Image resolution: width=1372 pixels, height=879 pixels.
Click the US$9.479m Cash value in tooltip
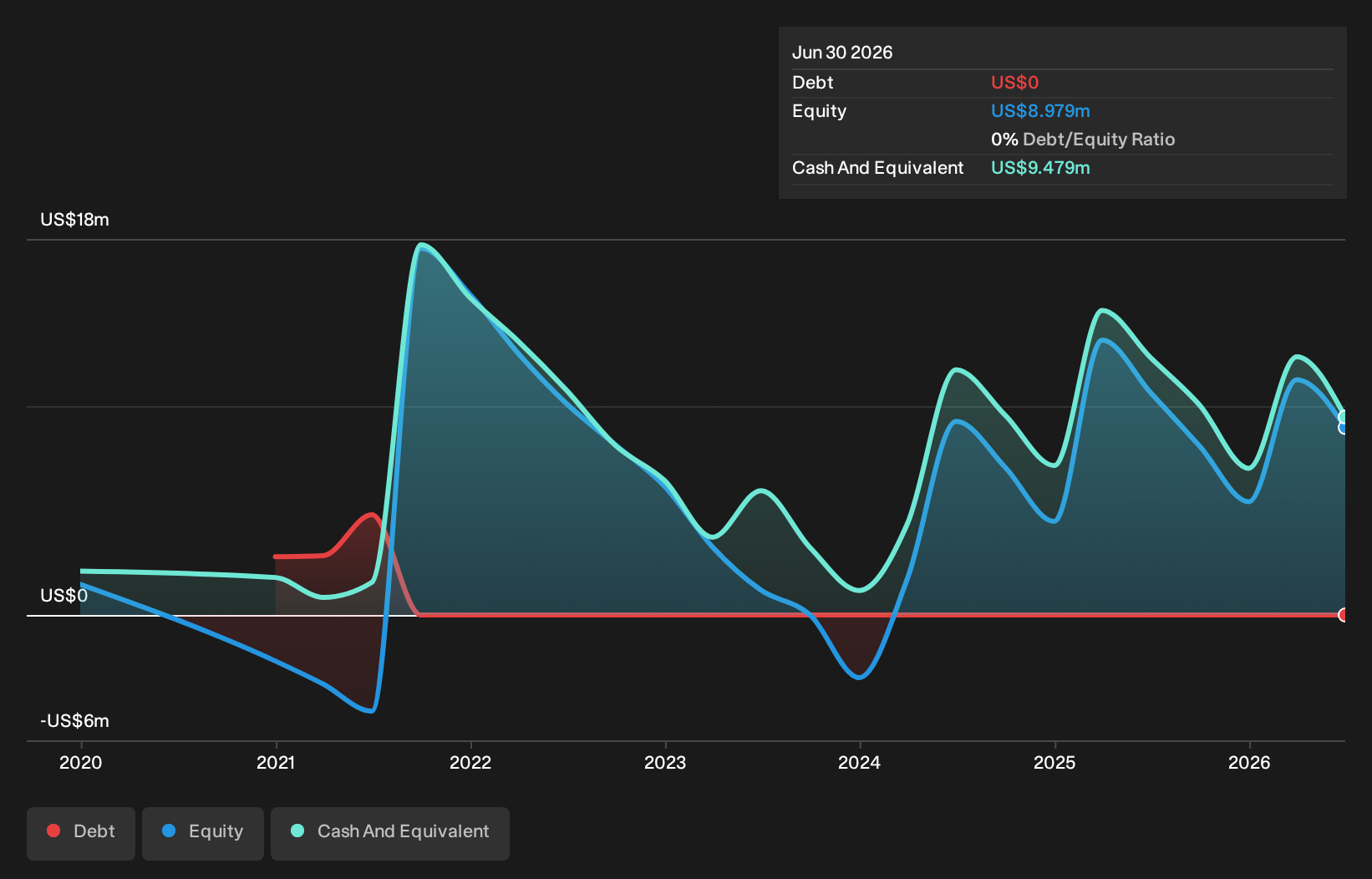1040,168
